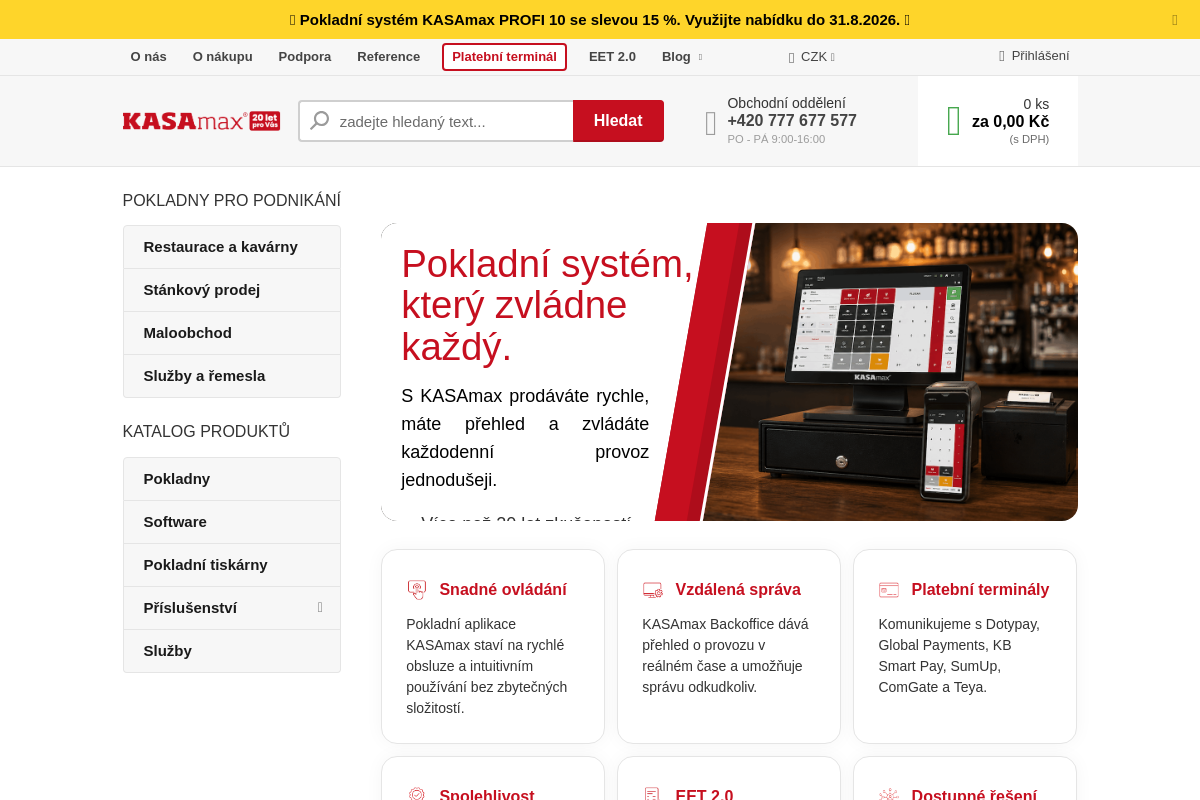The image size is (1200, 800).
Task: Click the Hledat search button
Action: pyautogui.click(x=618, y=121)
